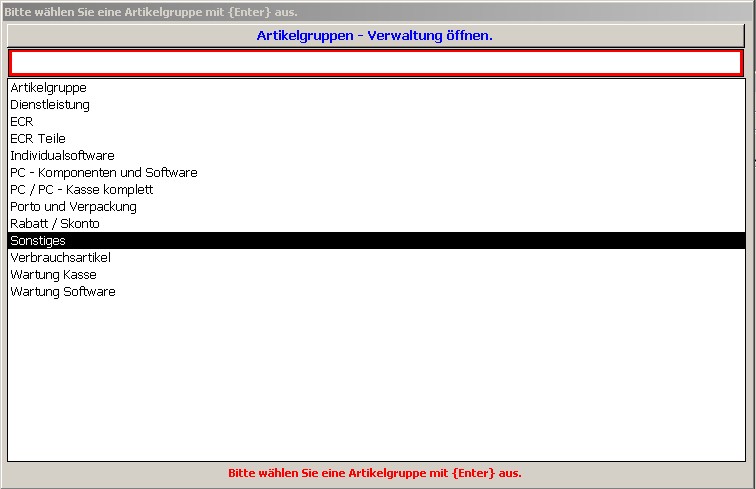Click empty list space below Wartung Software
The height and width of the screenshot is (489, 756).
375,380
